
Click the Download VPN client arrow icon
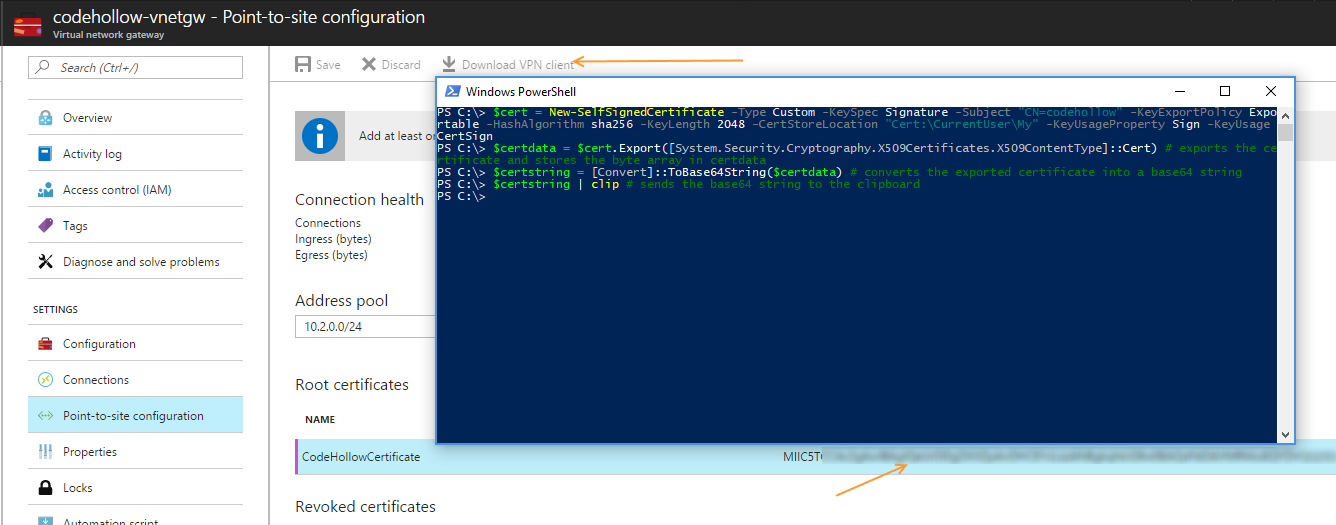[x=449, y=64]
